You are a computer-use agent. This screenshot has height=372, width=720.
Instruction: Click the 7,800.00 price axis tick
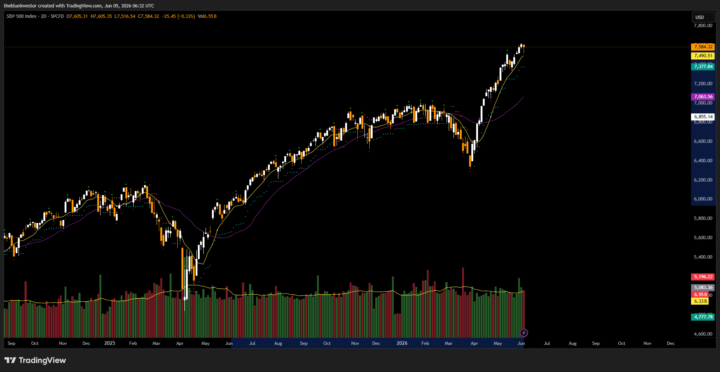click(x=704, y=26)
